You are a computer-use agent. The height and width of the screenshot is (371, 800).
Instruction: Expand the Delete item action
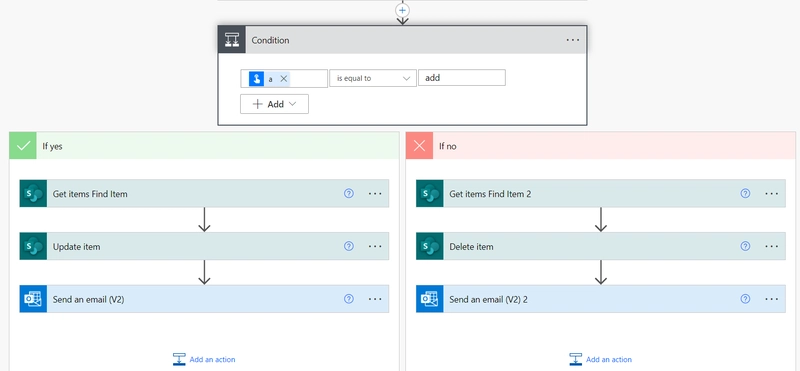[x=601, y=246]
